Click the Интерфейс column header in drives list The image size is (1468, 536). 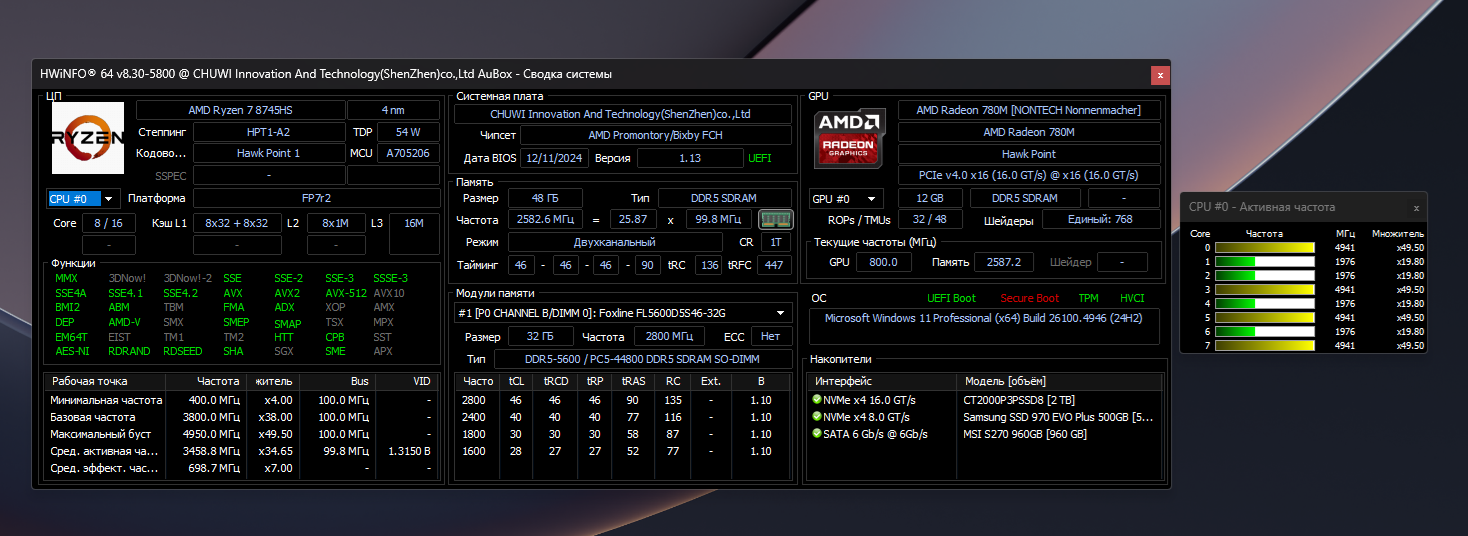(882, 381)
